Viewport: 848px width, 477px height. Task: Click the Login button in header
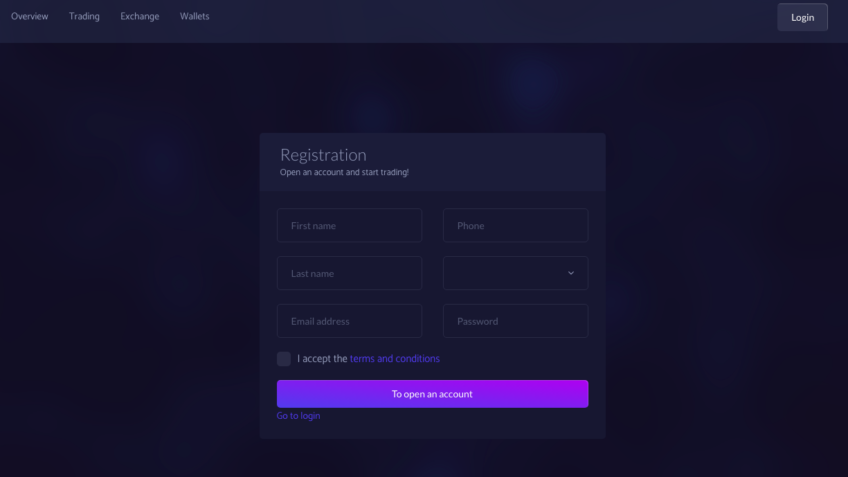pyautogui.click(x=802, y=17)
